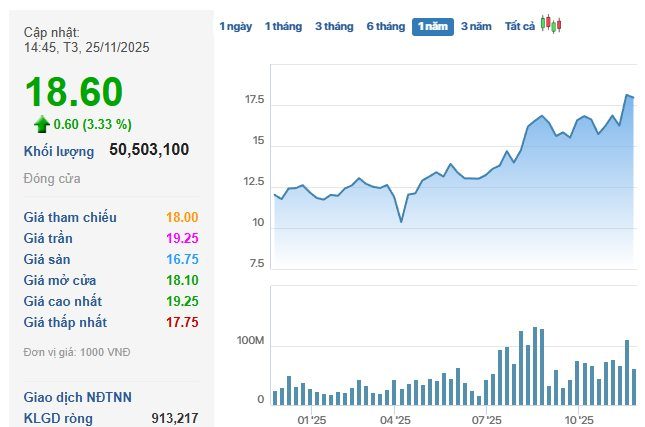Click the candlestick chart type icon
Screen dimensions: 645x427
pos(551,24)
